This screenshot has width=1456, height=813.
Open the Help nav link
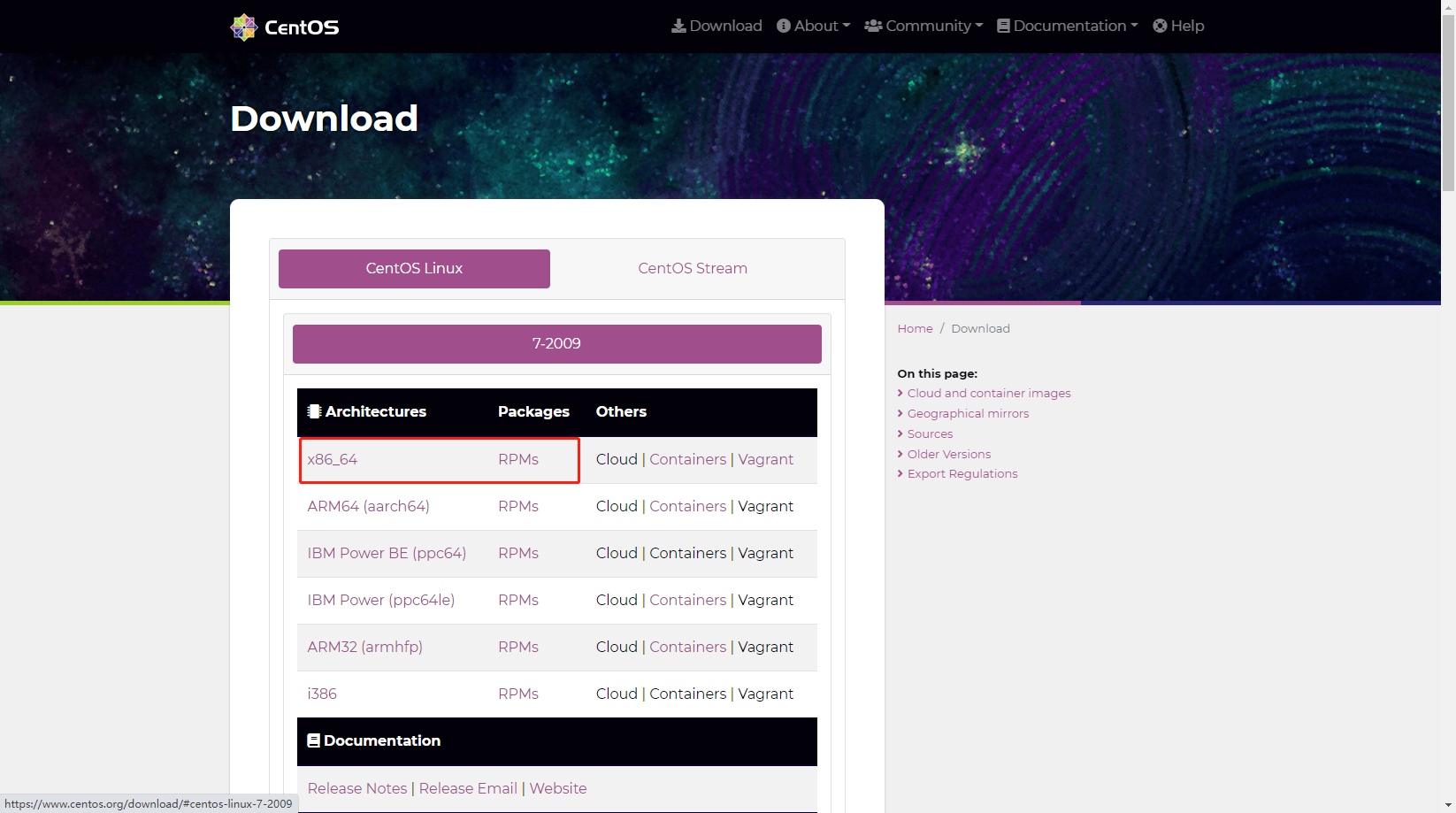click(x=1178, y=26)
